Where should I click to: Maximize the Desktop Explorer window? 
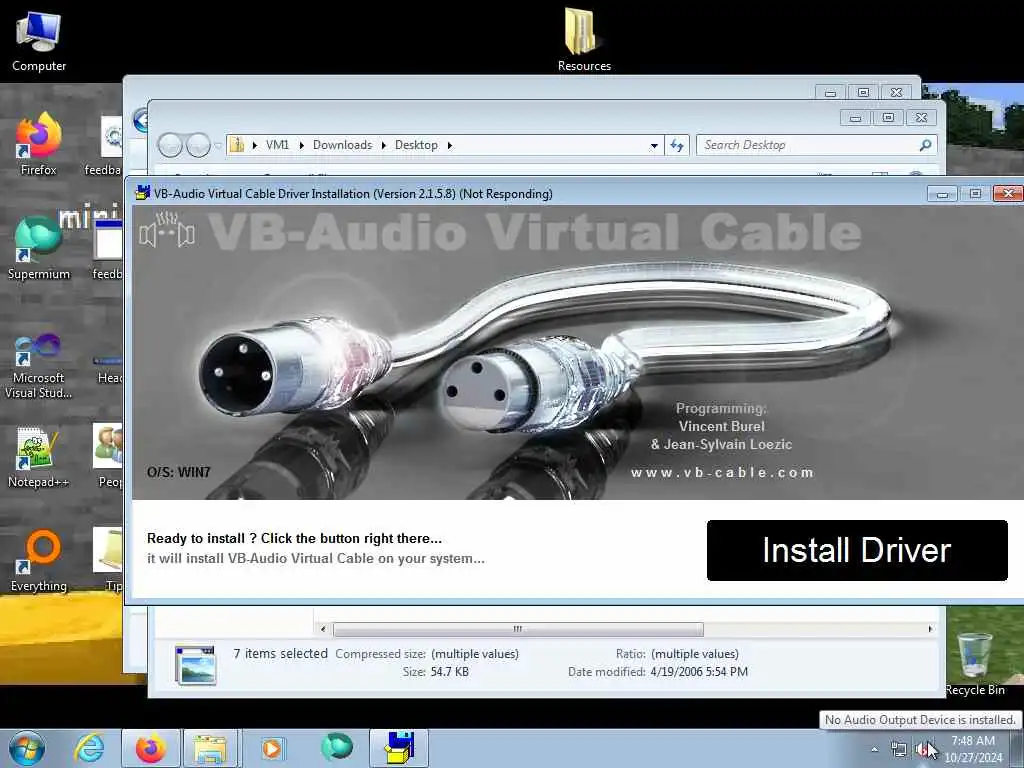point(888,118)
